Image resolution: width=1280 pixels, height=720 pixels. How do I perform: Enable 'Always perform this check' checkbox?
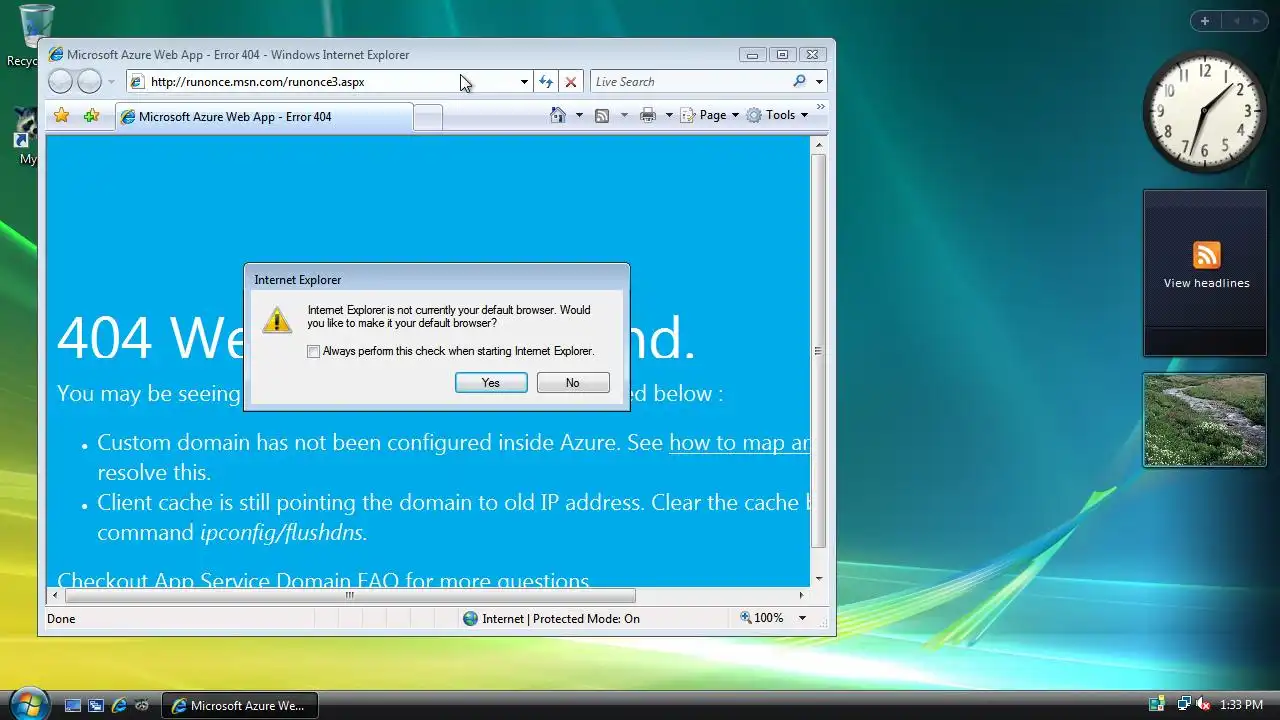click(314, 352)
